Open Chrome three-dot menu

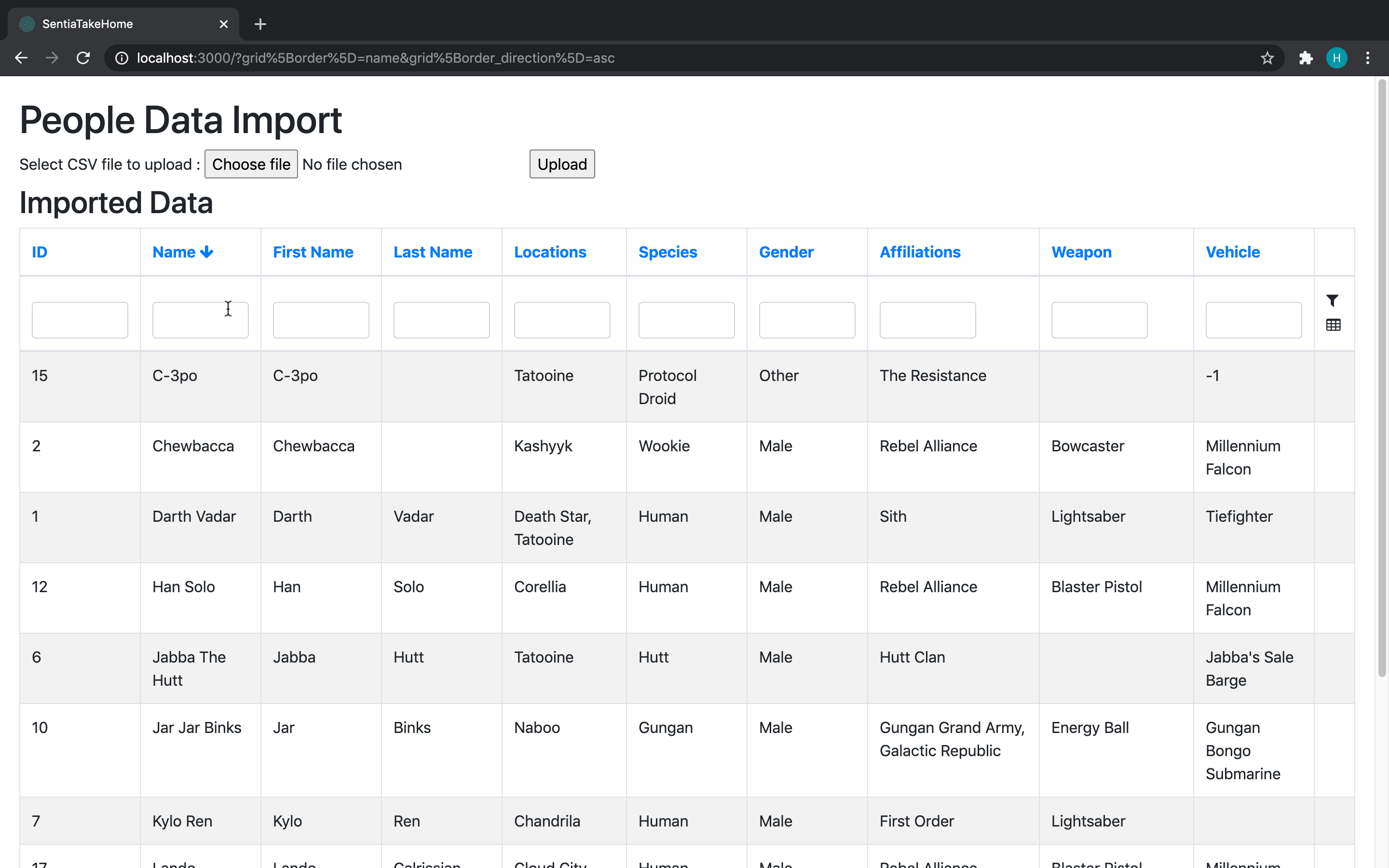point(1367,58)
